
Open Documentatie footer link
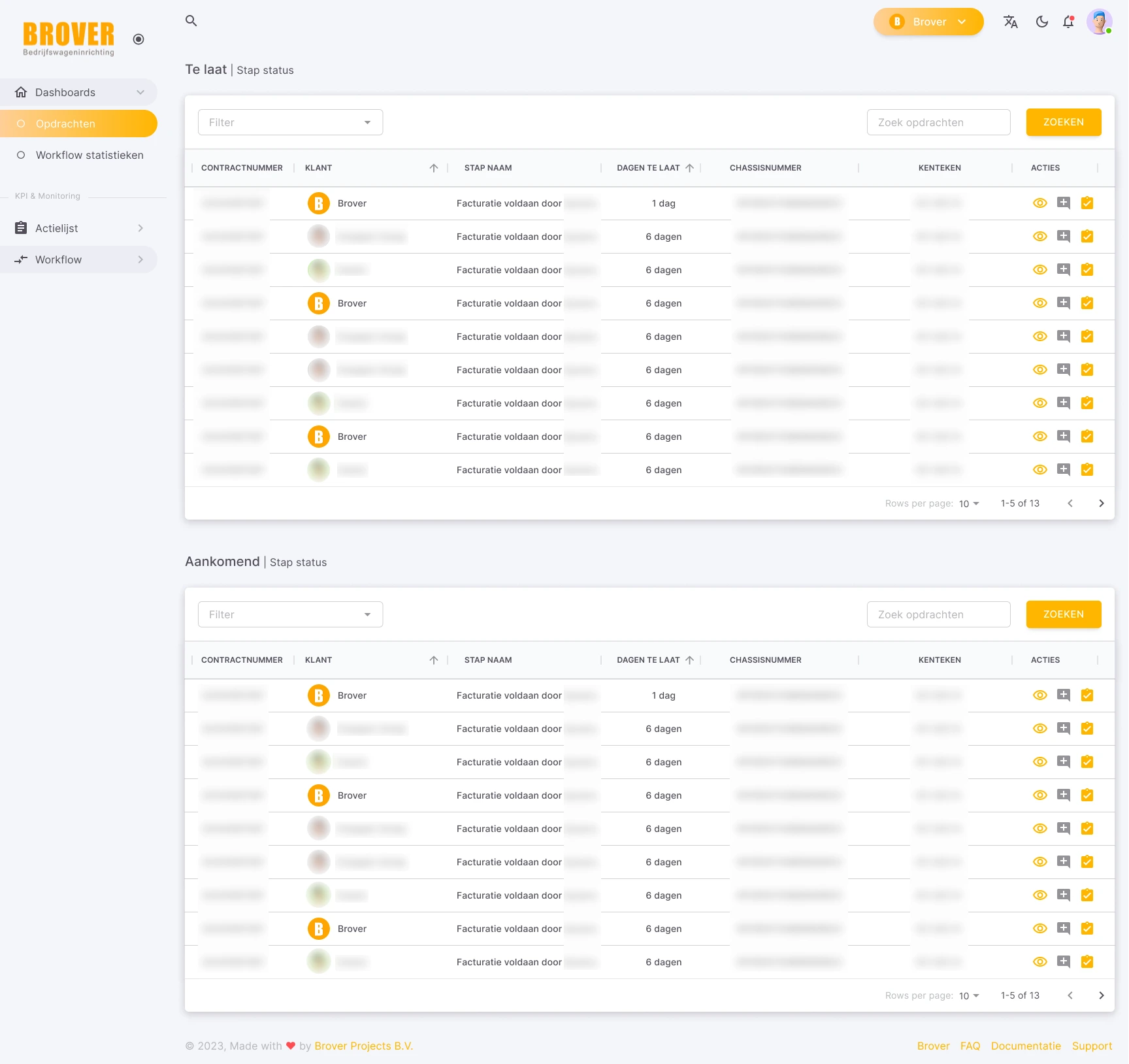click(x=1026, y=1046)
